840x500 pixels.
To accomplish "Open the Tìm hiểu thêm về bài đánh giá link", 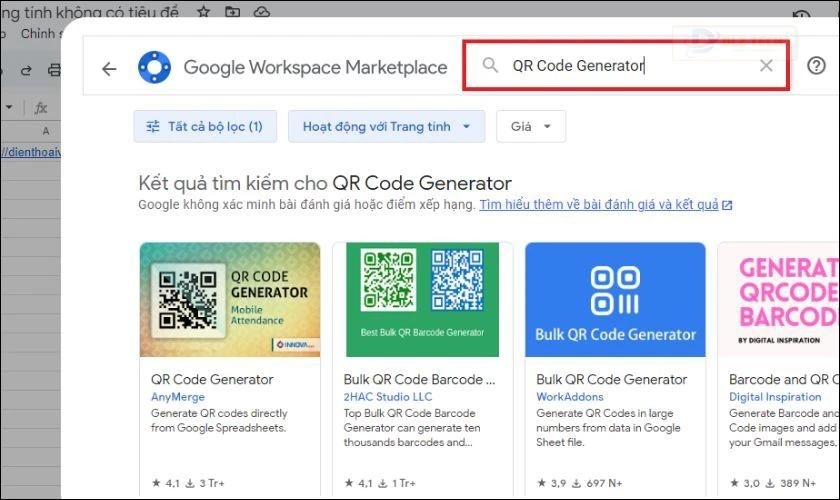I will coord(605,205).
